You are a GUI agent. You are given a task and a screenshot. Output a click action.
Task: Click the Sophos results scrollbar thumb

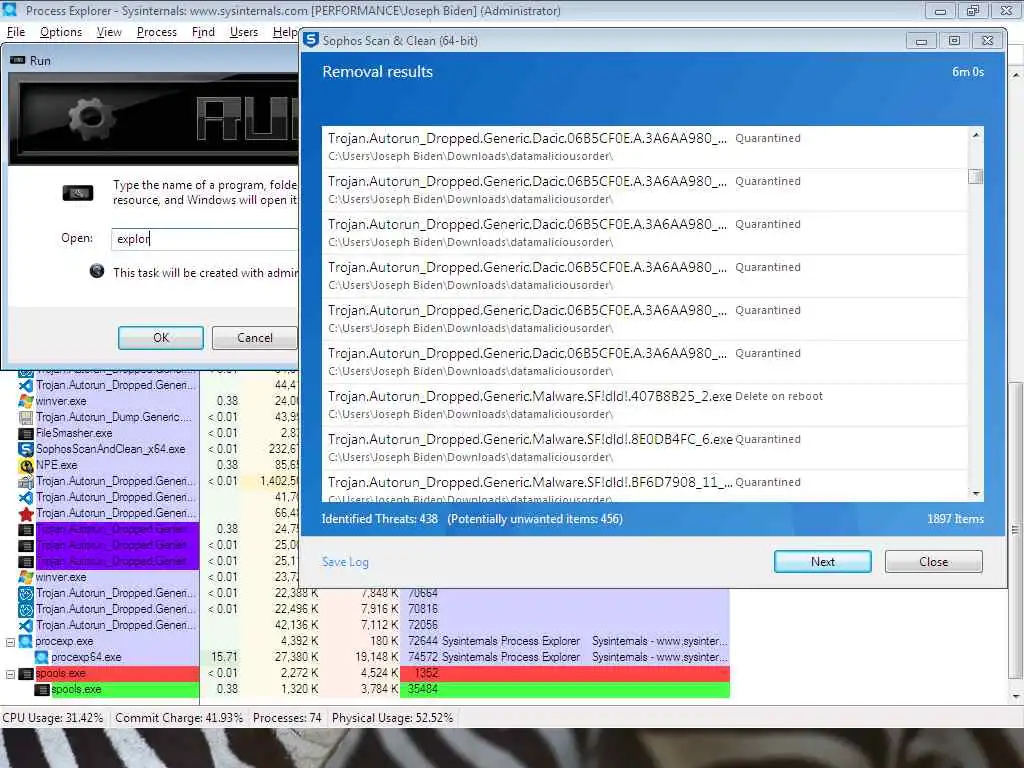tap(976, 176)
